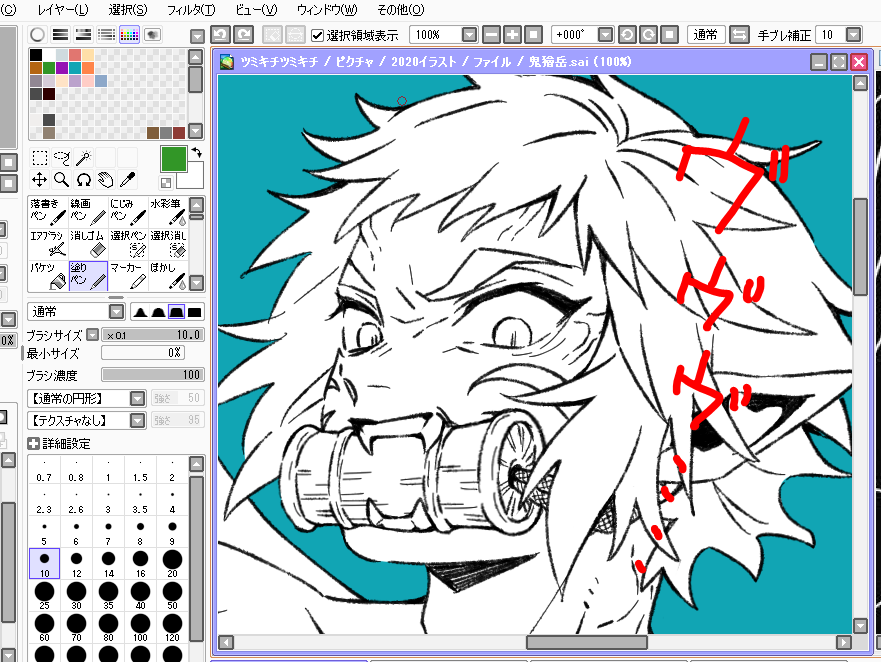Choose the エアブラシ airbrush tool
The width and height of the screenshot is (881, 662).
(x=48, y=243)
